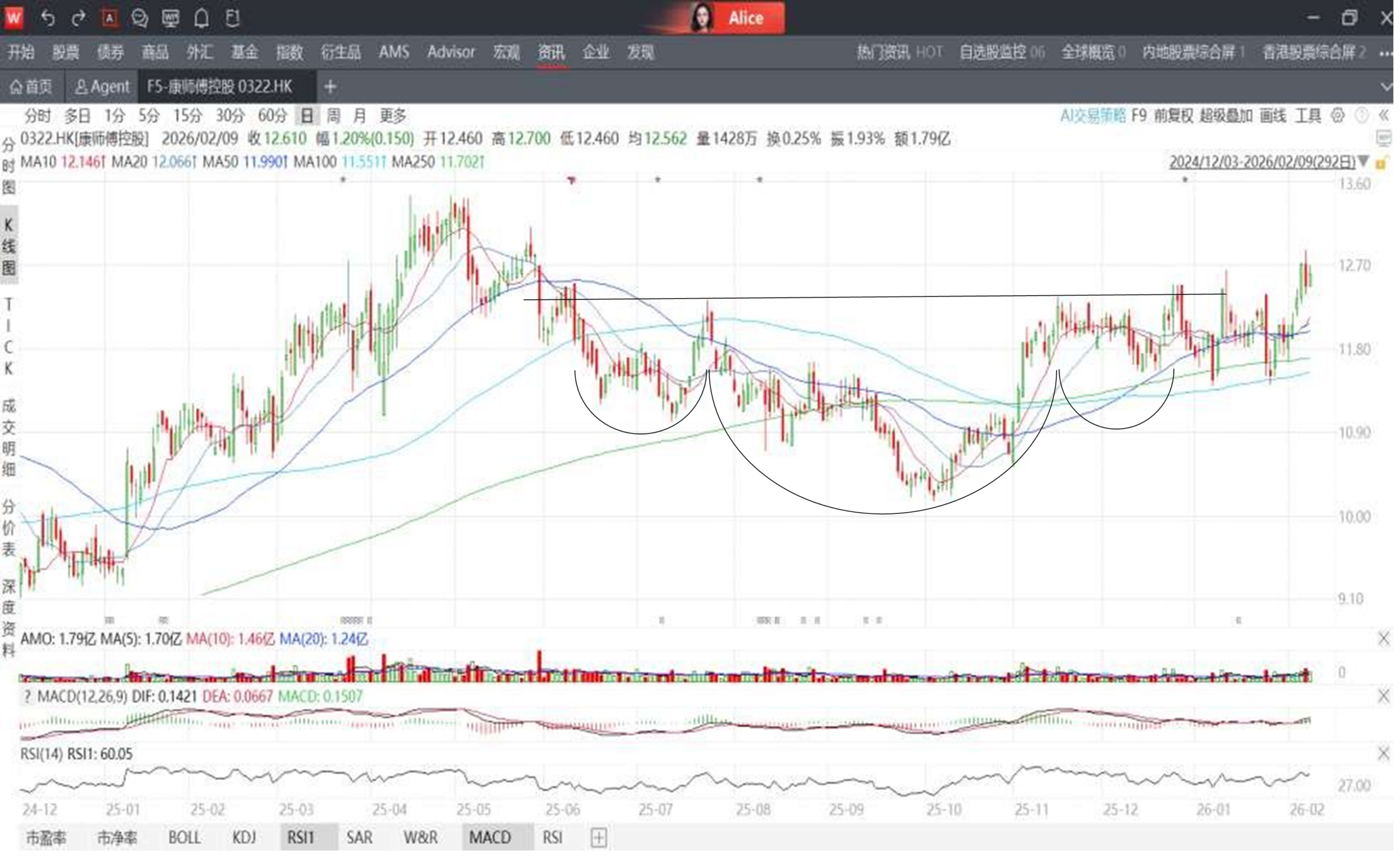Expand the tab bar chevron at right

click(x=1386, y=87)
